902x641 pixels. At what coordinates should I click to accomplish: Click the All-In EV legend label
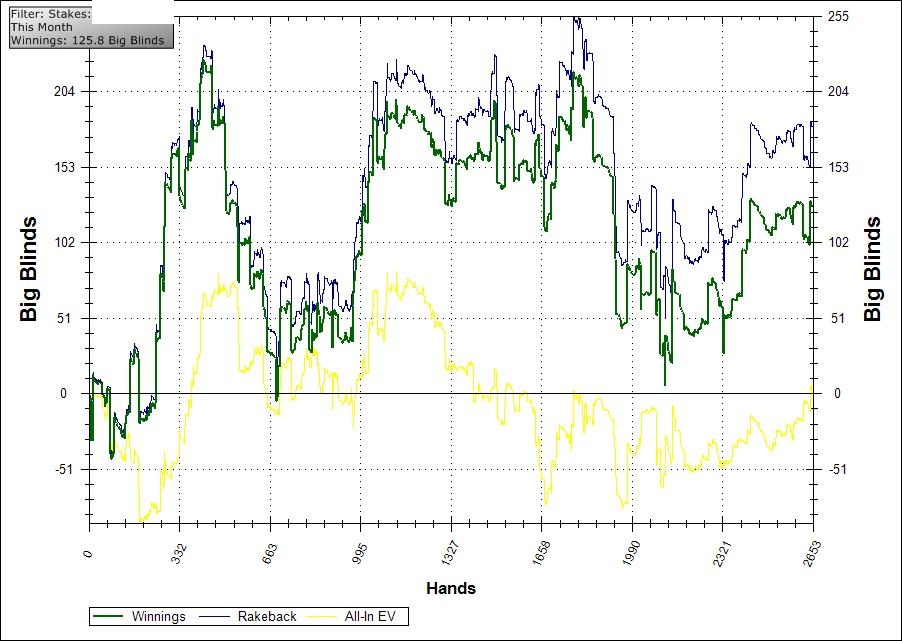(370, 617)
